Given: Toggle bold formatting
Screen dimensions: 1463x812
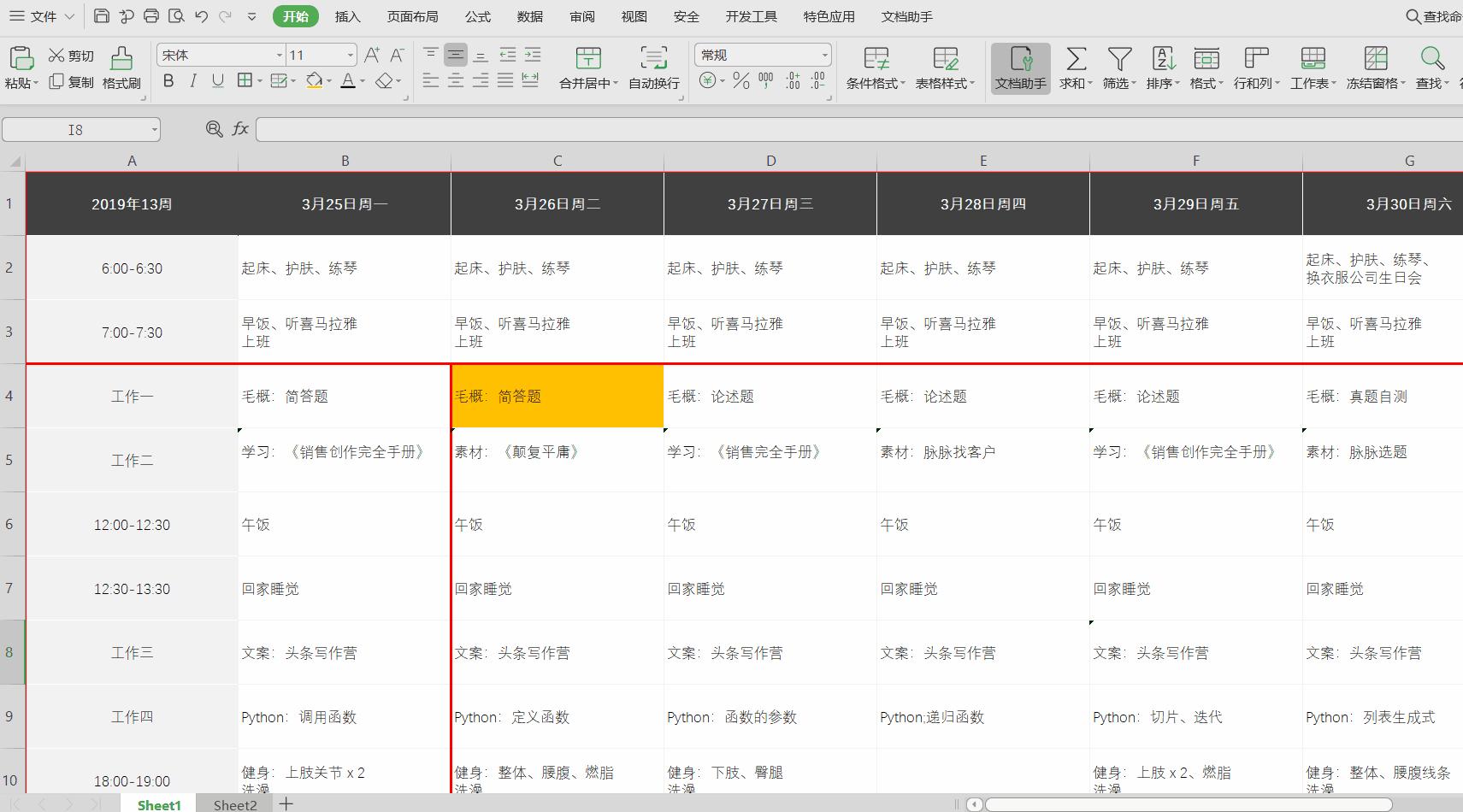Looking at the screenshot, I should [168, 81].
